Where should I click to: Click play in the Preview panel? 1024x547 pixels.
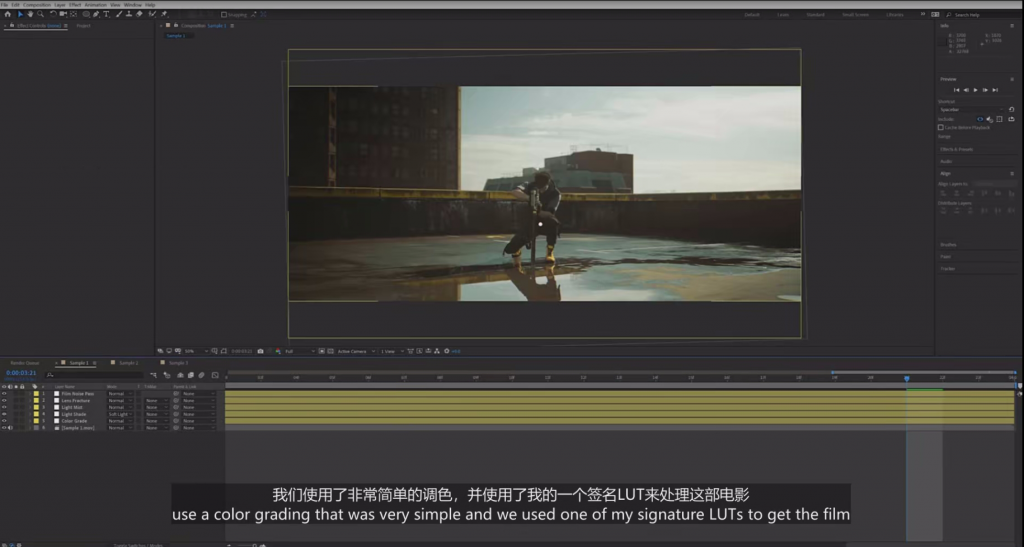(976, 90)
